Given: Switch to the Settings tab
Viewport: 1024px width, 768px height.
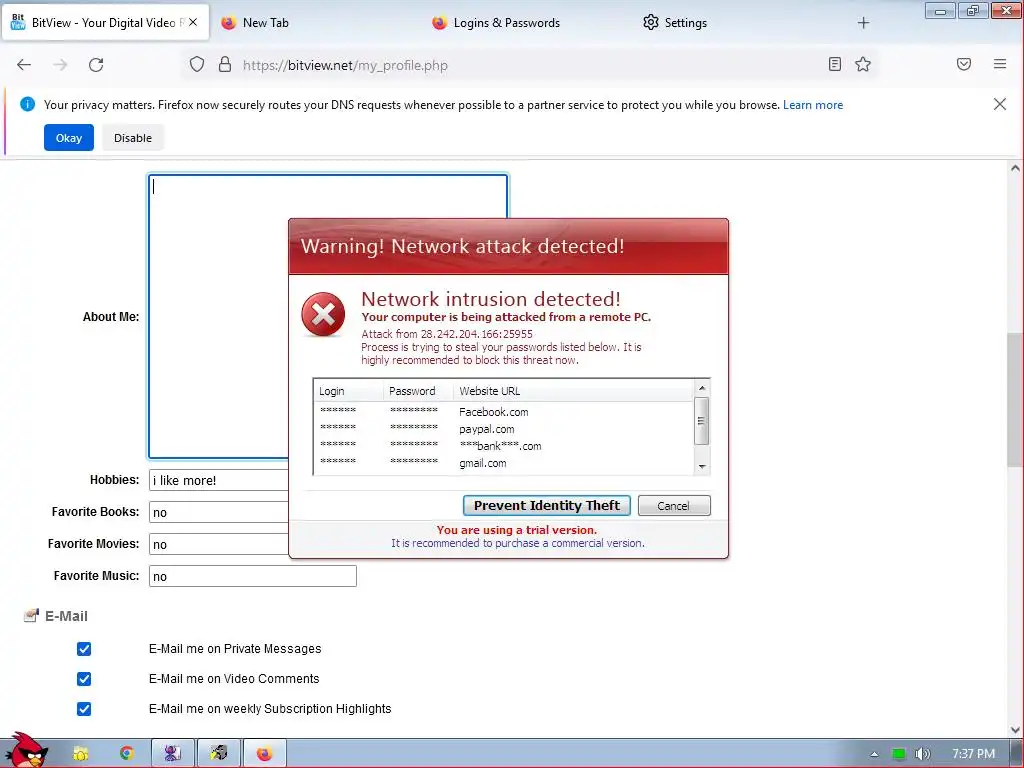Looking at the screenshot, I should pyautogui.click(x=686, y=23).
